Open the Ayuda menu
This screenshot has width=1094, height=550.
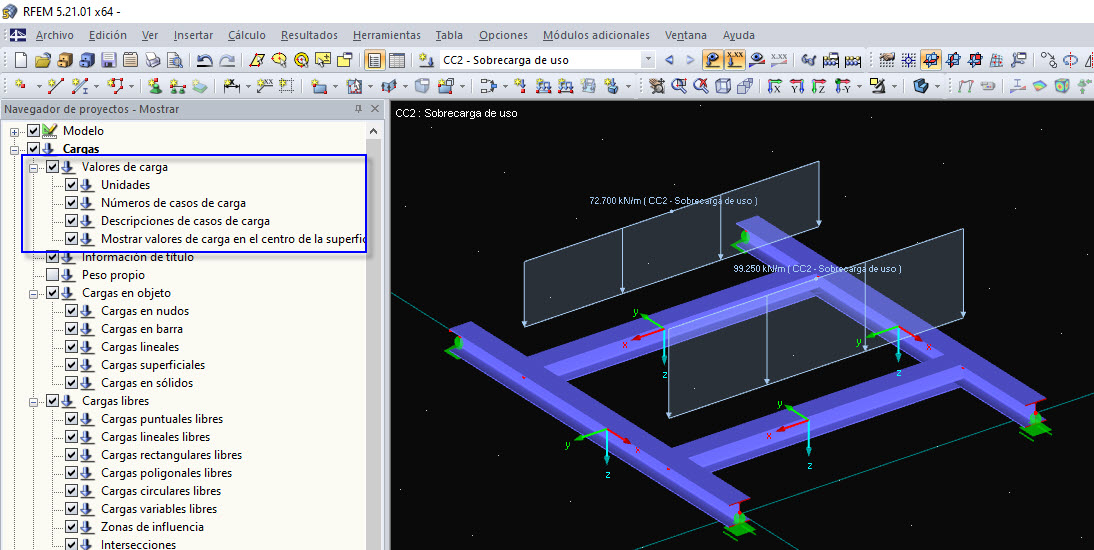(x=738, y=35)
